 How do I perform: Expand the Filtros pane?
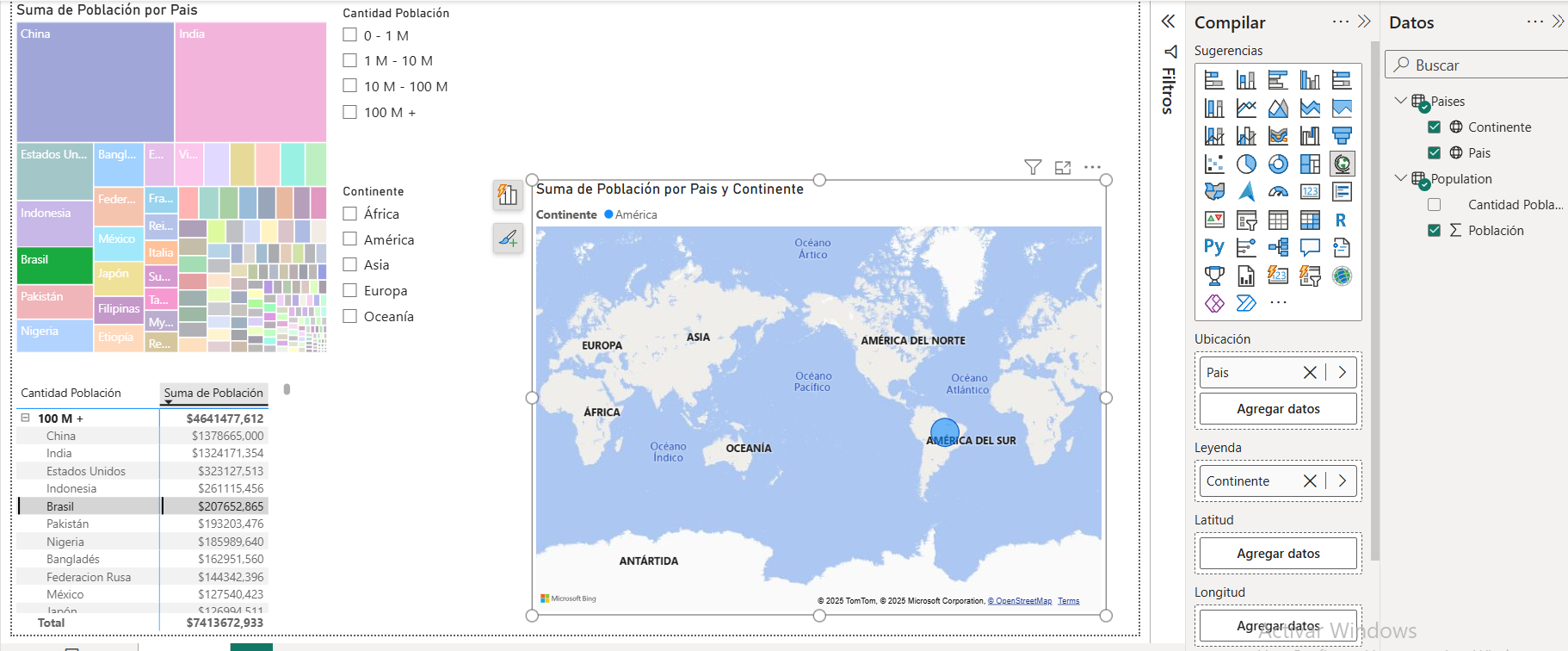click(x=1168, y=22)
